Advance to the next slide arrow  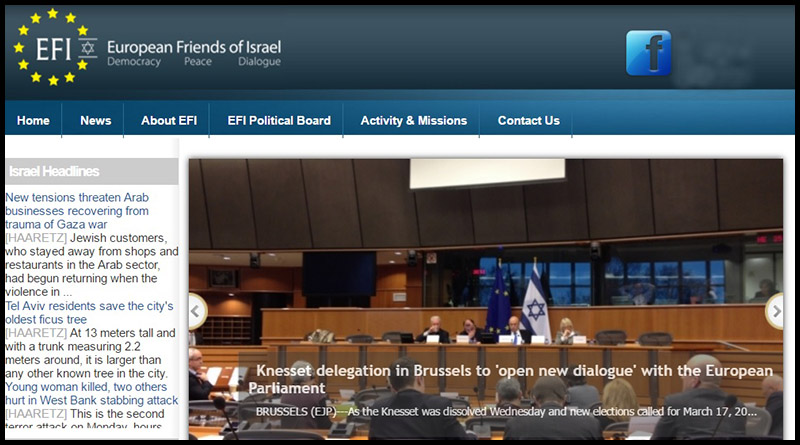coord(774,311)
